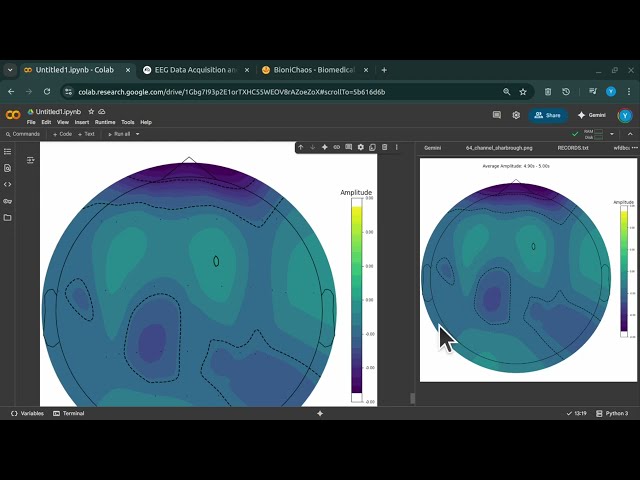Collapse the Colab header with the chevron
Screen dimensions: 640x480
630,134
